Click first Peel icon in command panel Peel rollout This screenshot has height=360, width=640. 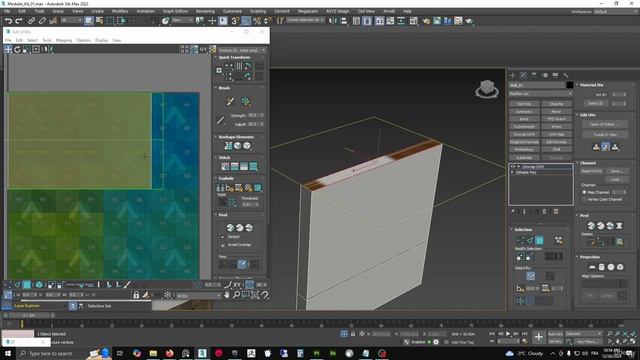591,225
